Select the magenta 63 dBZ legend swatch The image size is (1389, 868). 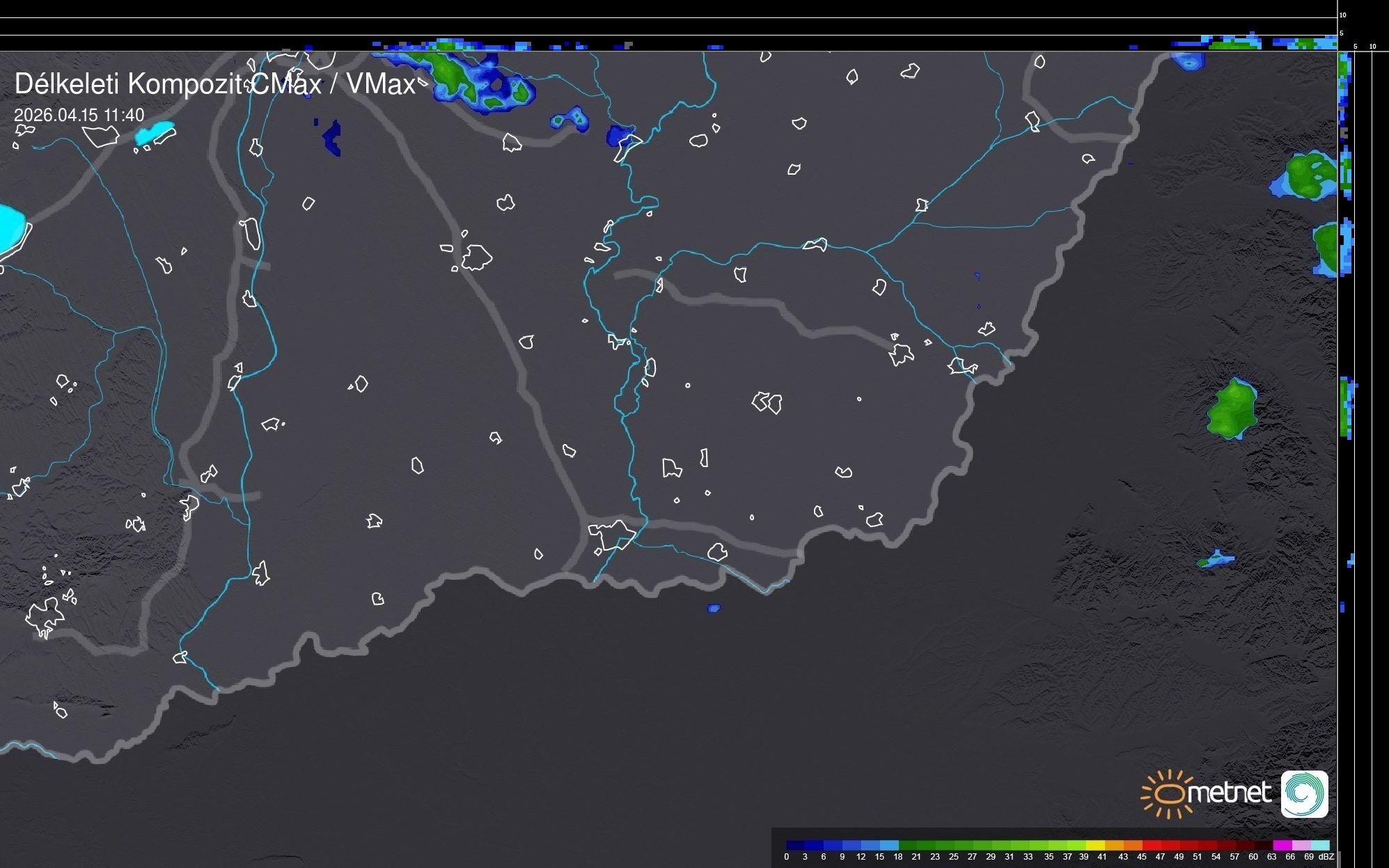click(1282, 846)
